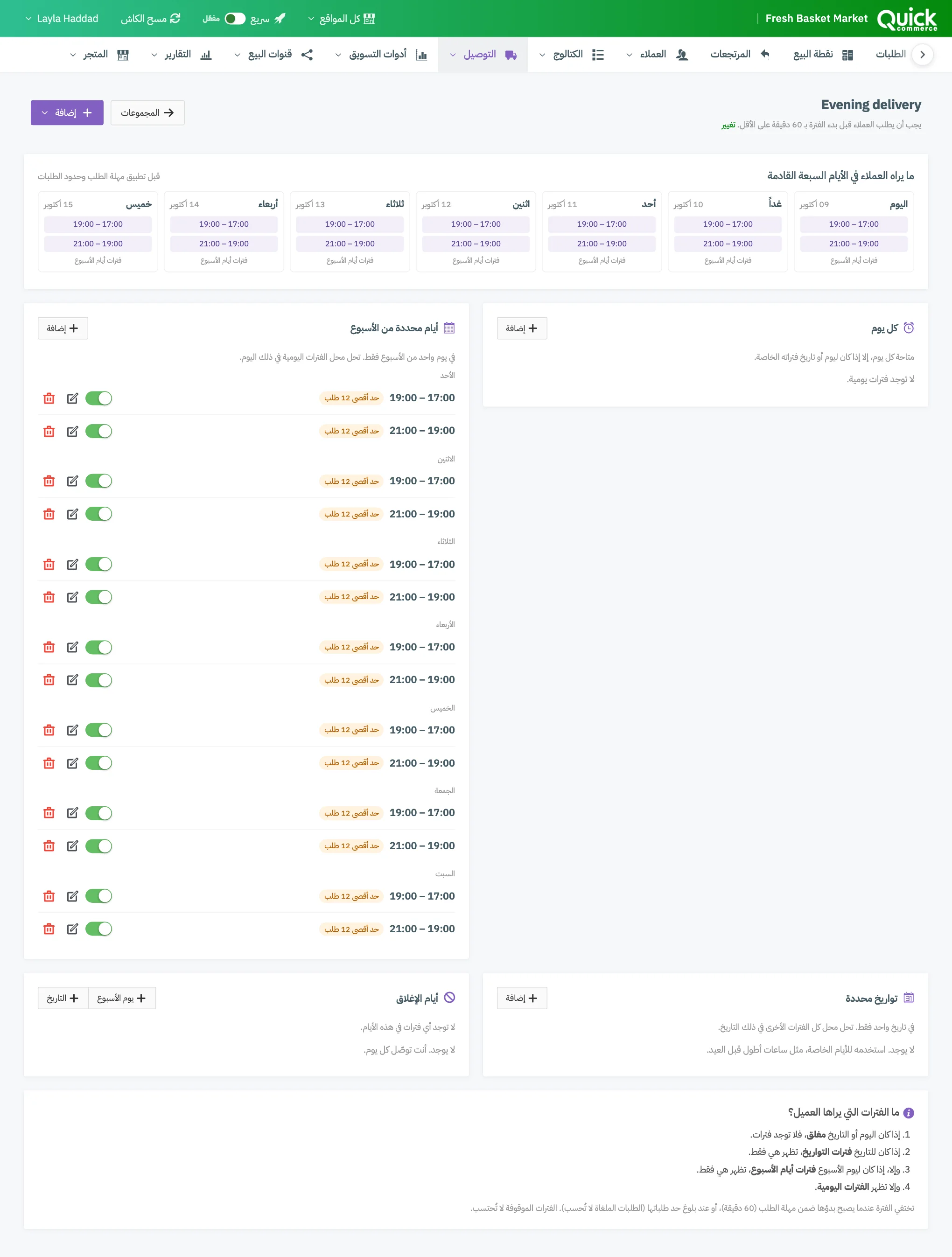The height and width of the screenshot is (1257, 952).
Task: Edit Monday 17:00 – 19:00 slot
Action: tap(72, 482)
